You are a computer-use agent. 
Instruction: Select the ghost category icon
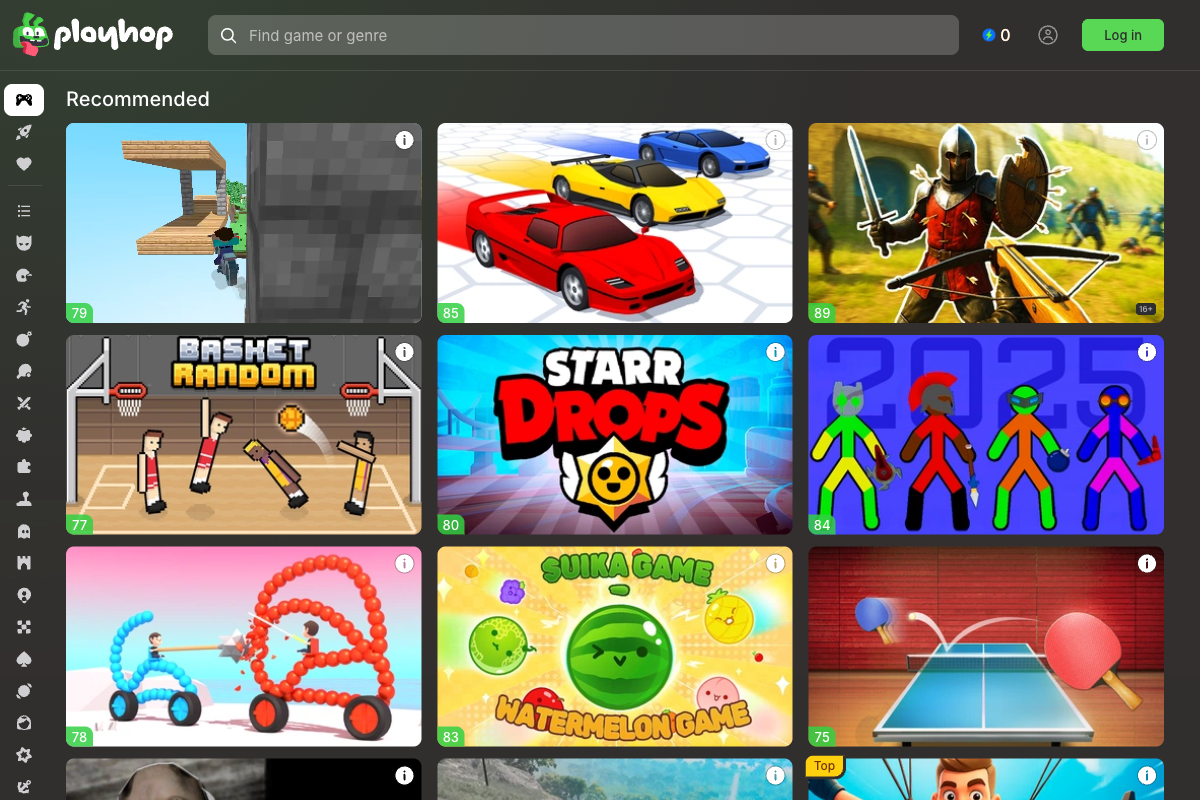(24, 531)
